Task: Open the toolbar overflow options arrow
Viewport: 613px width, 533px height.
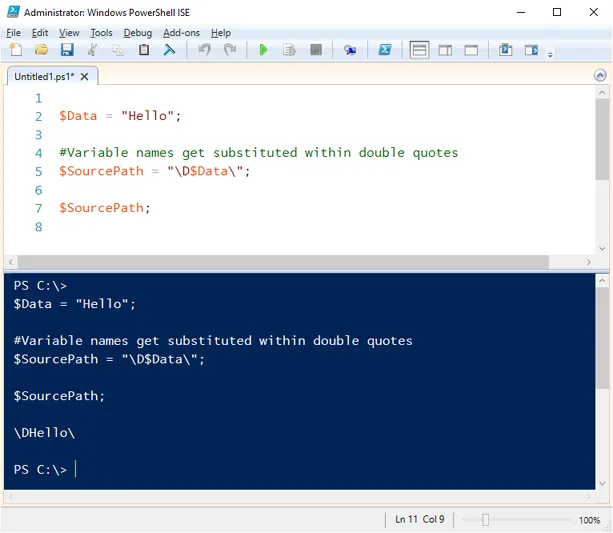Action: [550, 55]
